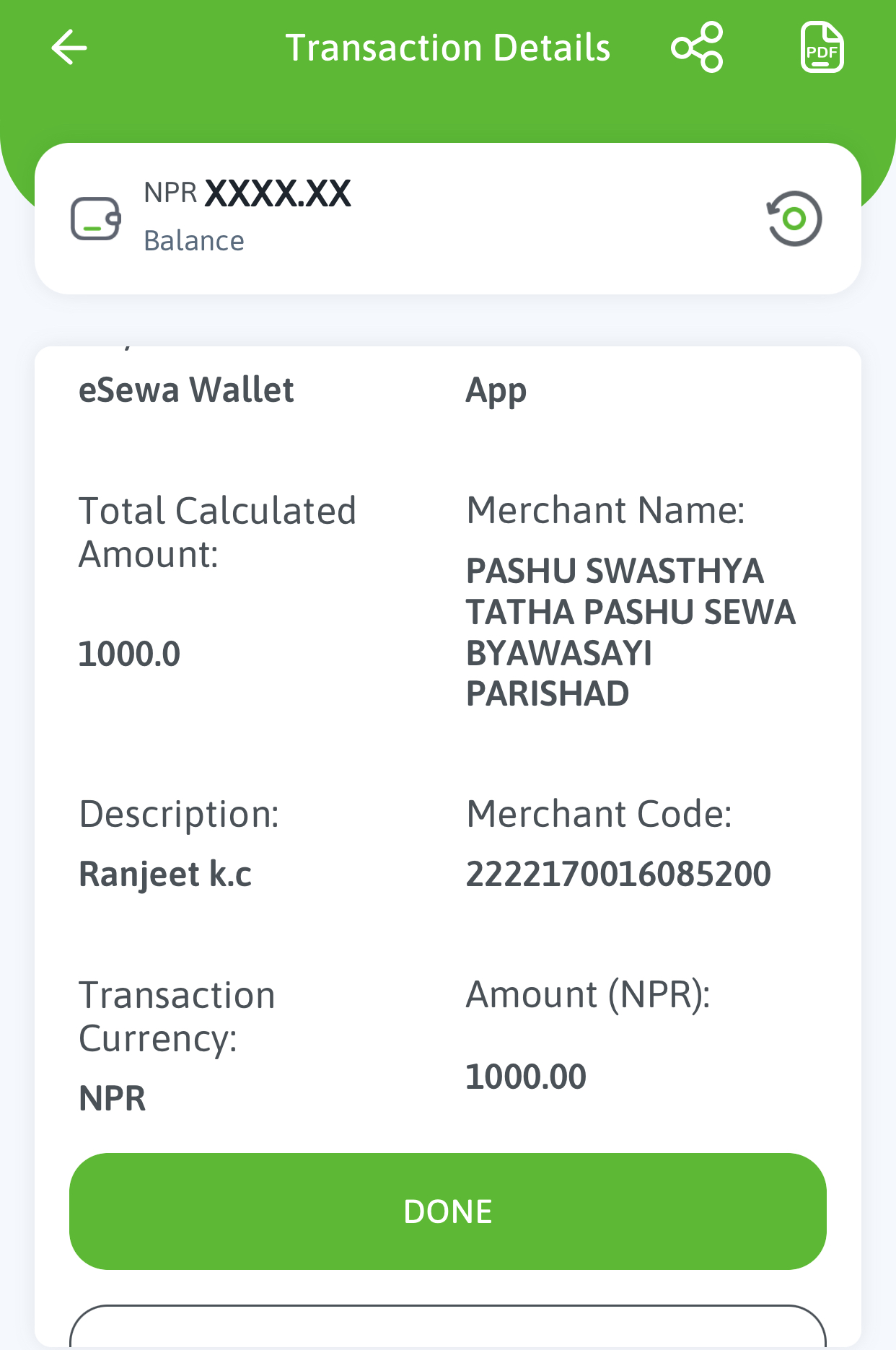
Task: Download the transaction as PDF
Action: [822, 48]
